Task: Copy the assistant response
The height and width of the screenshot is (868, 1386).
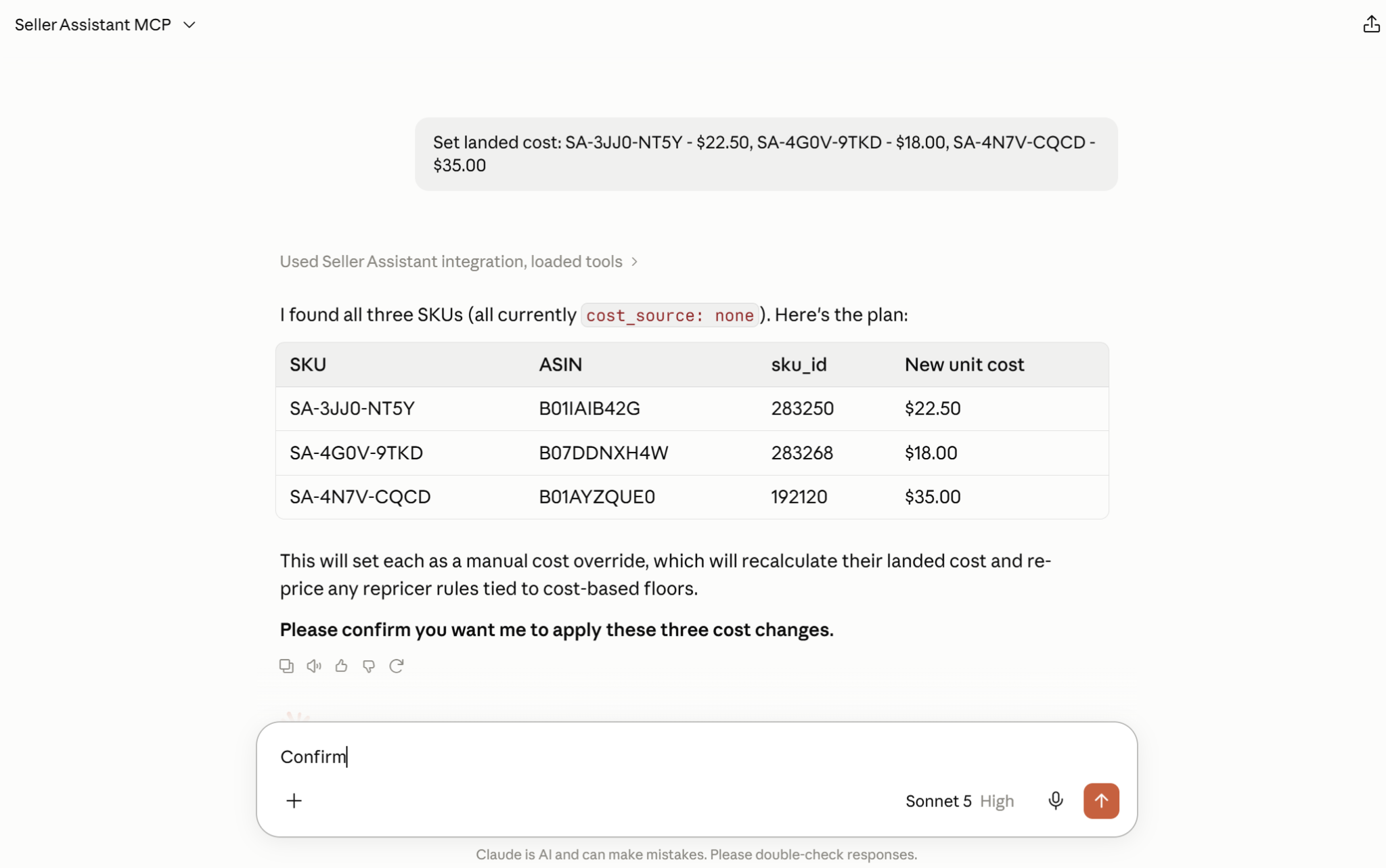Action: [x=286, y=666]
